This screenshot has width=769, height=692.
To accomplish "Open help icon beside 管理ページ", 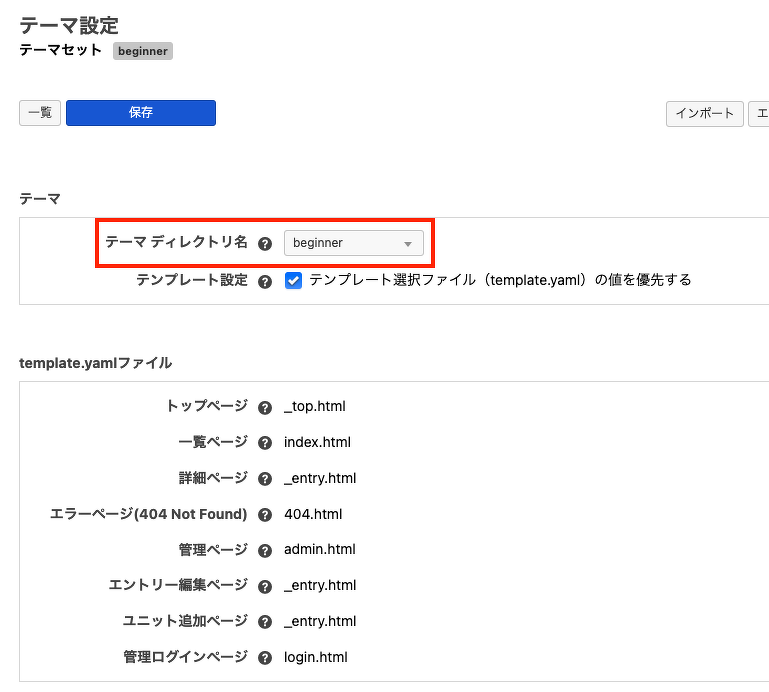I will tap(265, 550).
